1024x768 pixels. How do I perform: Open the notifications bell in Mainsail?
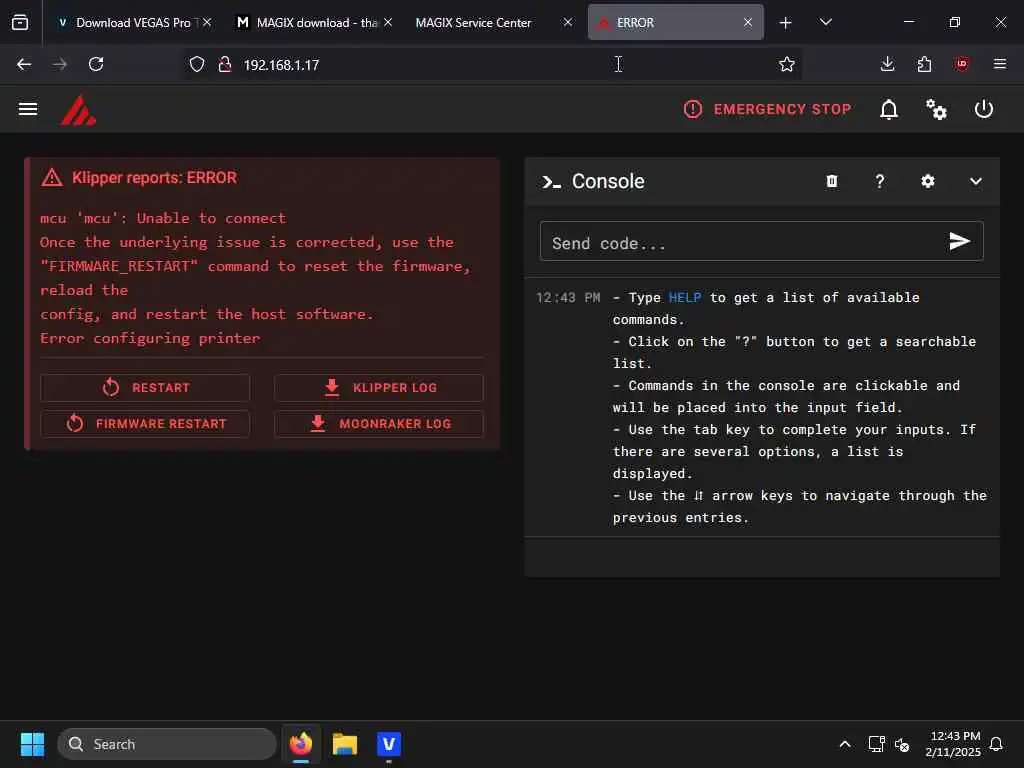coord(889,109)
